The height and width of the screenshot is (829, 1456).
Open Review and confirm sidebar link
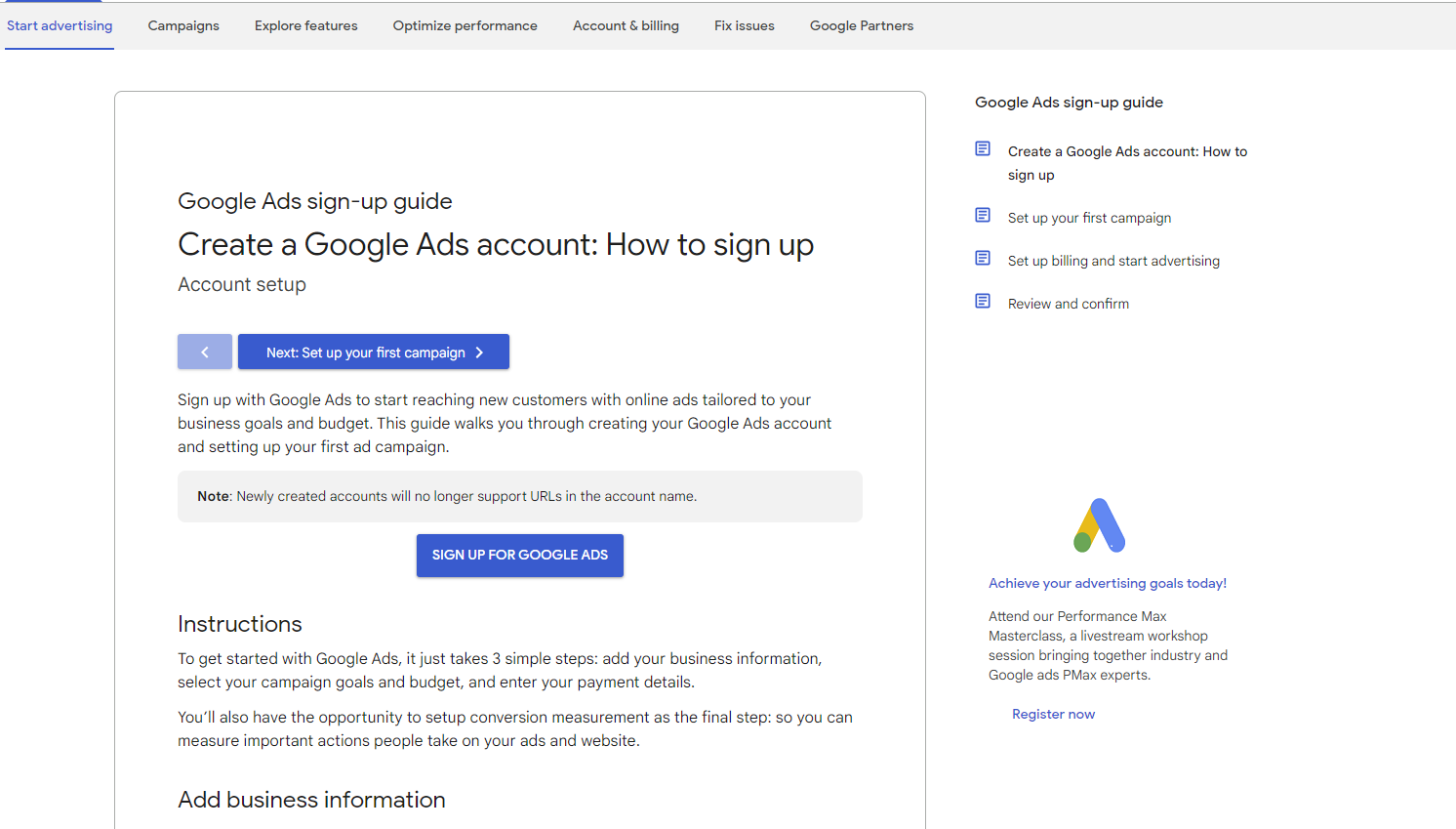(1069, 304)
